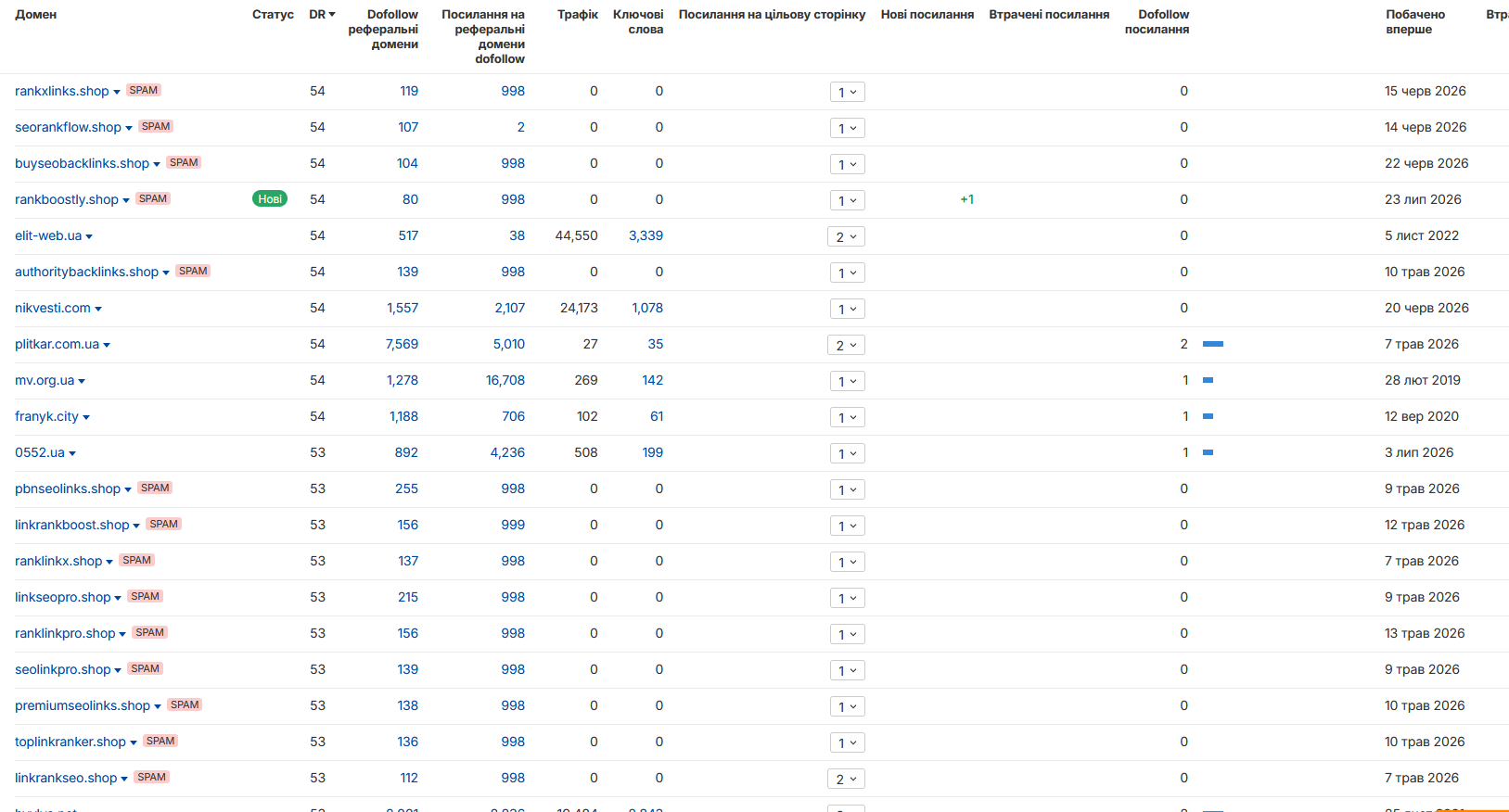
Task: Open mv.org.ua domain link
Action: tap(45, 380)
